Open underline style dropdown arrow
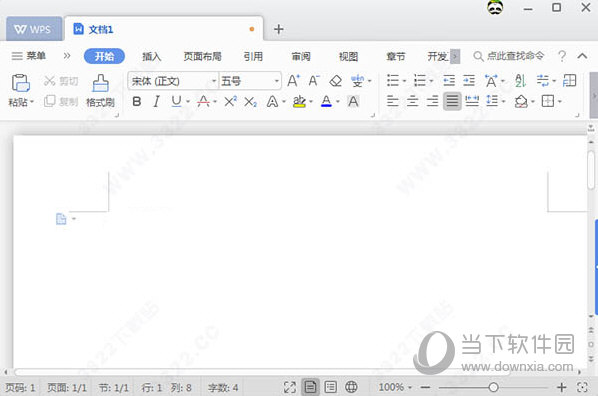The height and width of the screenshot is (396, 598). (x=188, y=102)
